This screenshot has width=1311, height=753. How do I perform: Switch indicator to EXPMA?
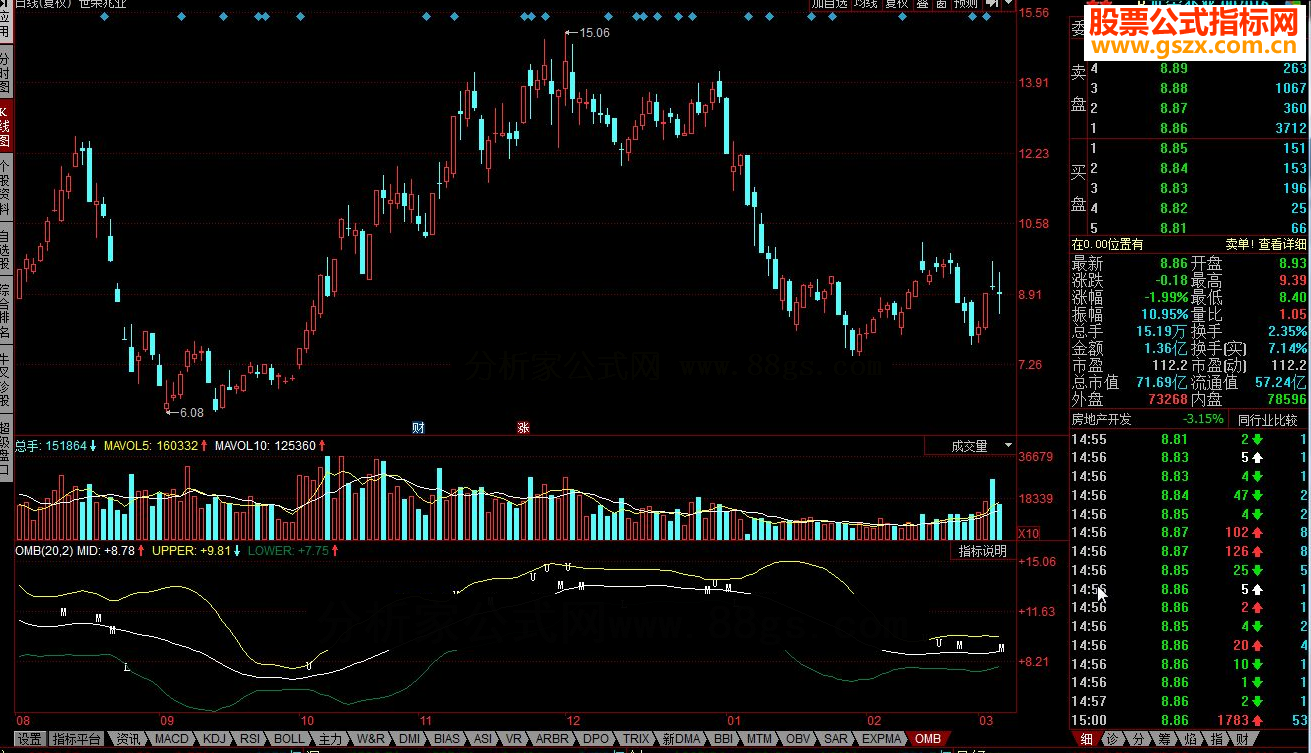click(882, 740)
